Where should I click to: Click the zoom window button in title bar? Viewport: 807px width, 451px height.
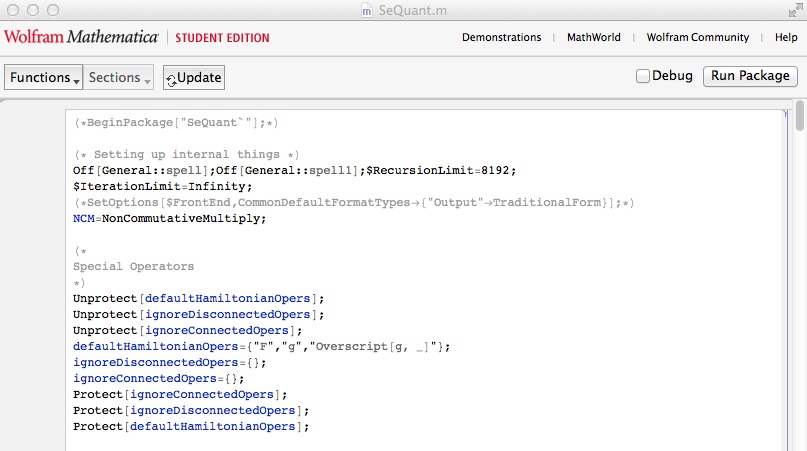point(51,10)
